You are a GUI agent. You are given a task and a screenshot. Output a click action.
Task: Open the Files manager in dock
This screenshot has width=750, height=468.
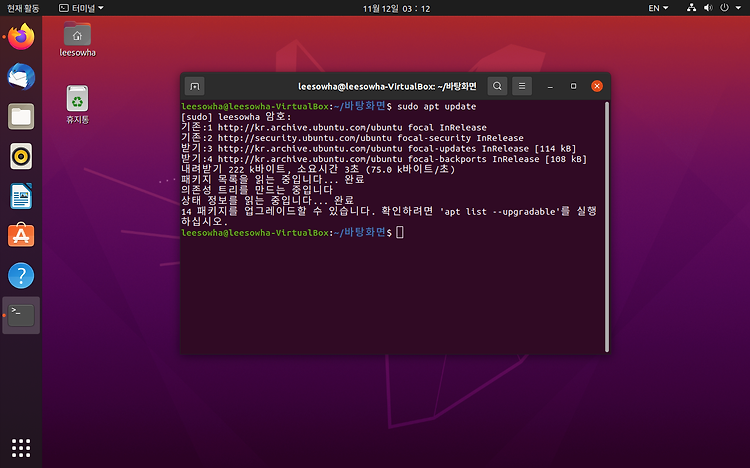21,116
